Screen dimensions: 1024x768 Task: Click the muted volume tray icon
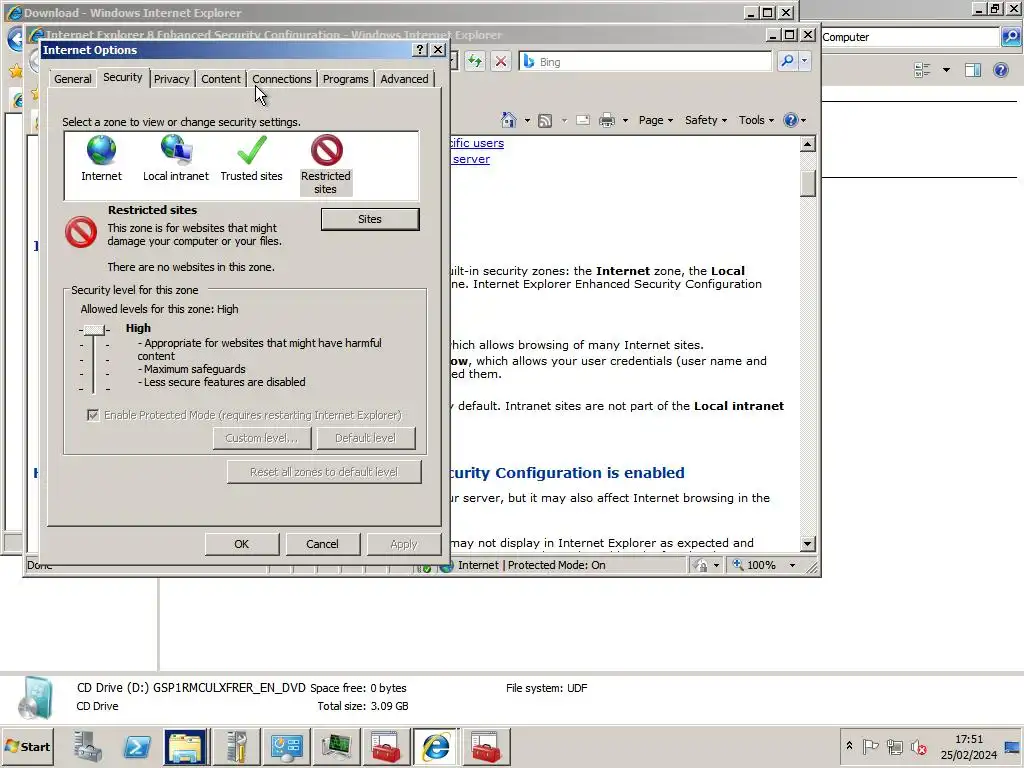(919, 746)
